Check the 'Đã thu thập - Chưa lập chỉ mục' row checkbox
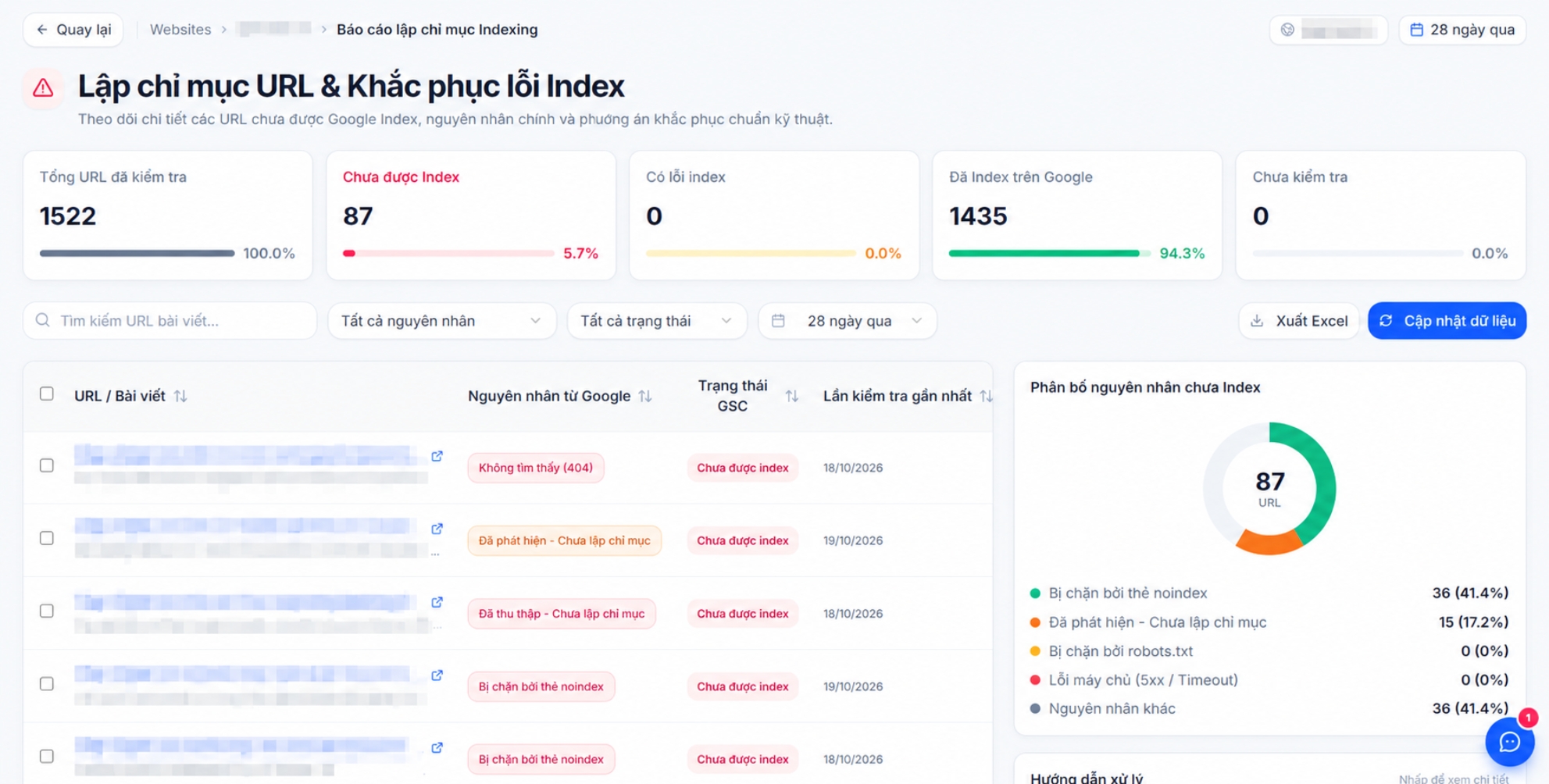The width and height of the screenshot is (1549, 784). 47,611
